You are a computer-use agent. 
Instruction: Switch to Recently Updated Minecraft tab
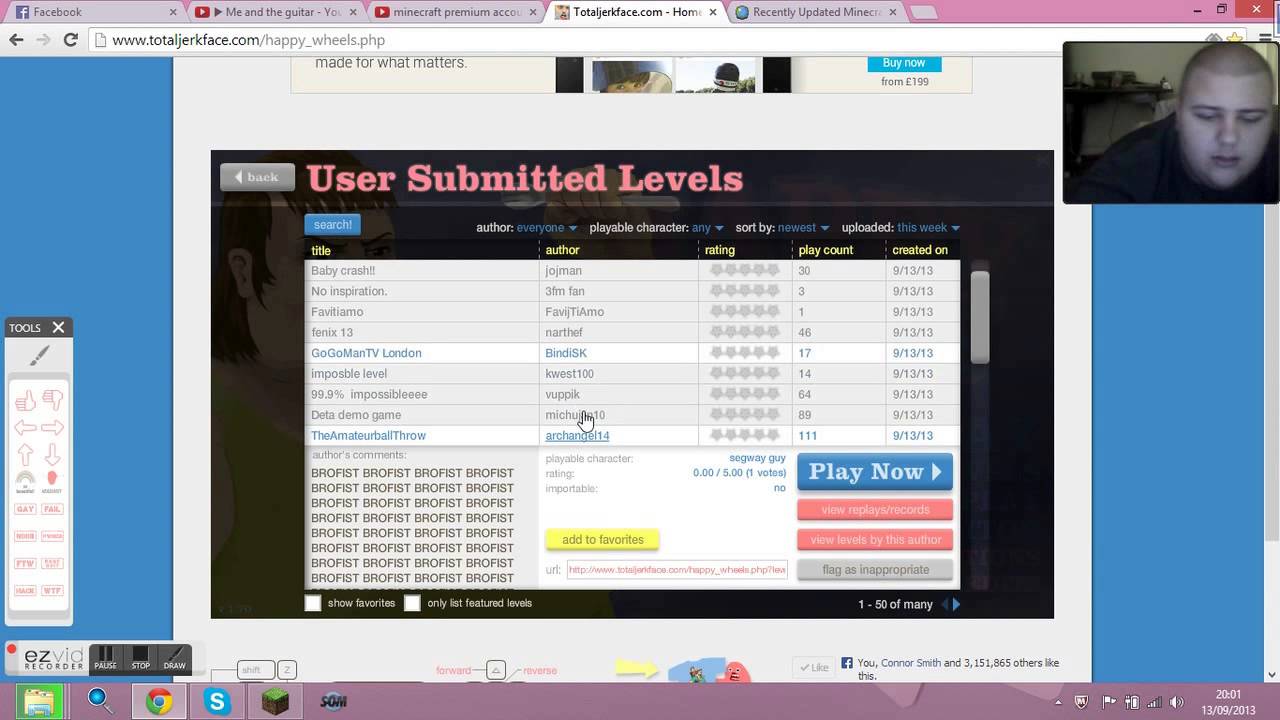pyautogui.click(x=817, y=12)
